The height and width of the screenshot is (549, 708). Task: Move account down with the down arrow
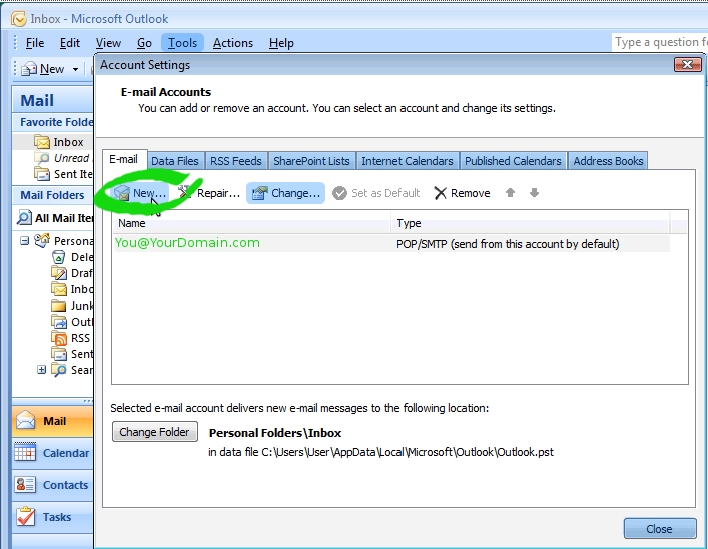pyautogui.click(x=534, y=193)
